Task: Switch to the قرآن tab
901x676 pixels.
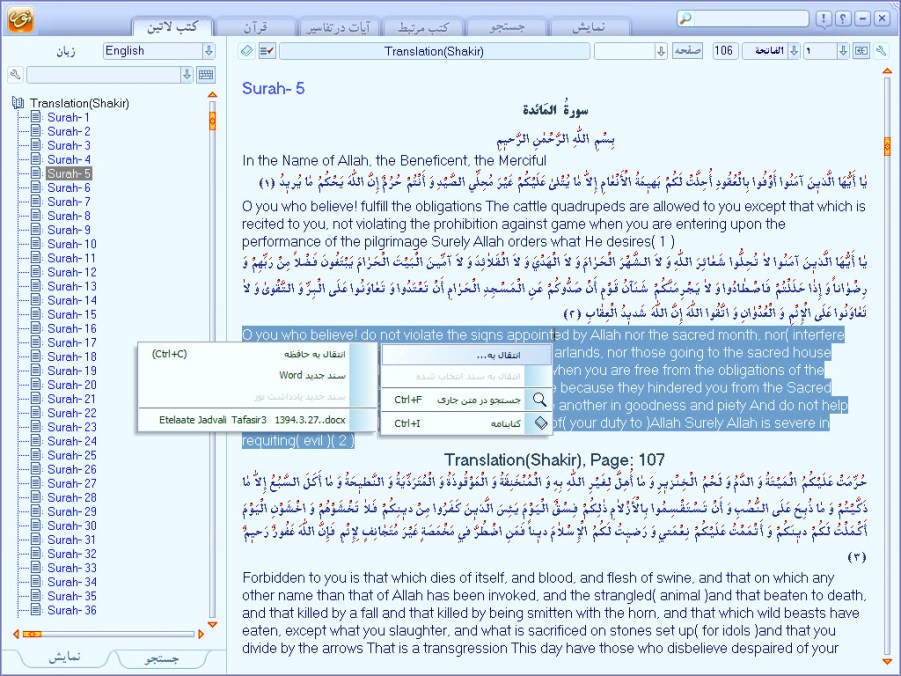Action: 255,26
